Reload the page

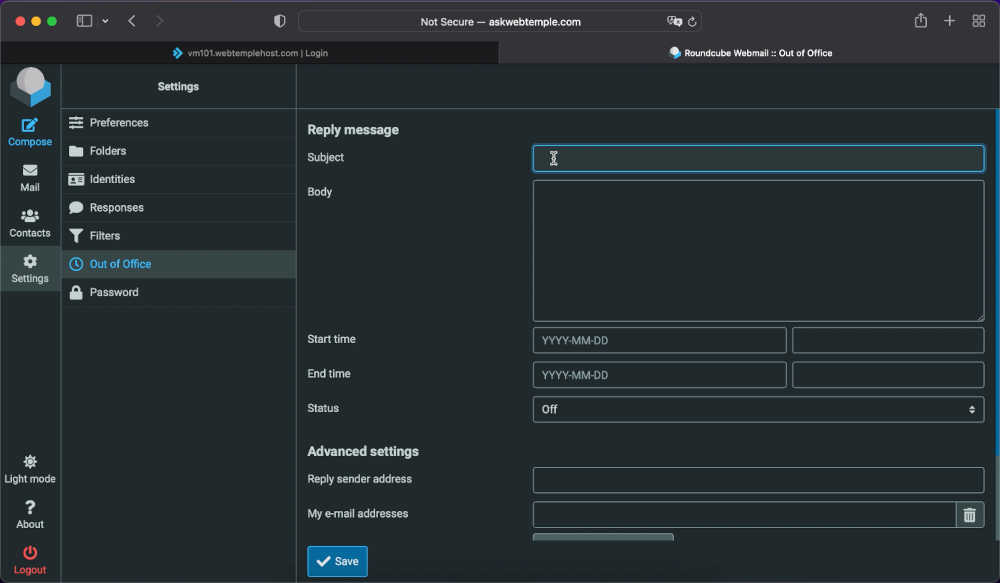pos(692,22)
